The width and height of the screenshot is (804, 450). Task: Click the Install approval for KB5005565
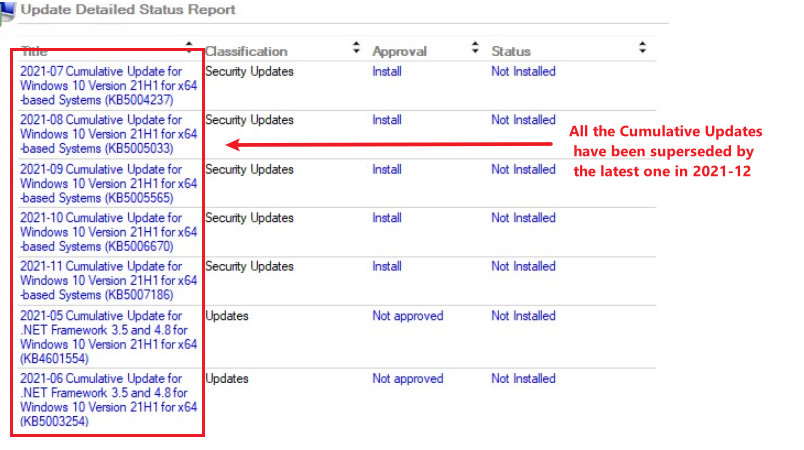pyautogui.click(x=387, y=169)
